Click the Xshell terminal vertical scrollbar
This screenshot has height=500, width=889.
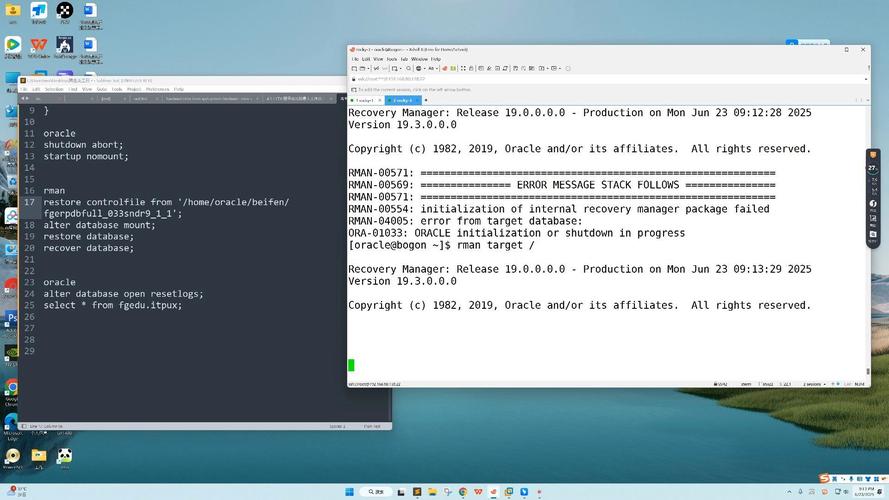(867, 238)
